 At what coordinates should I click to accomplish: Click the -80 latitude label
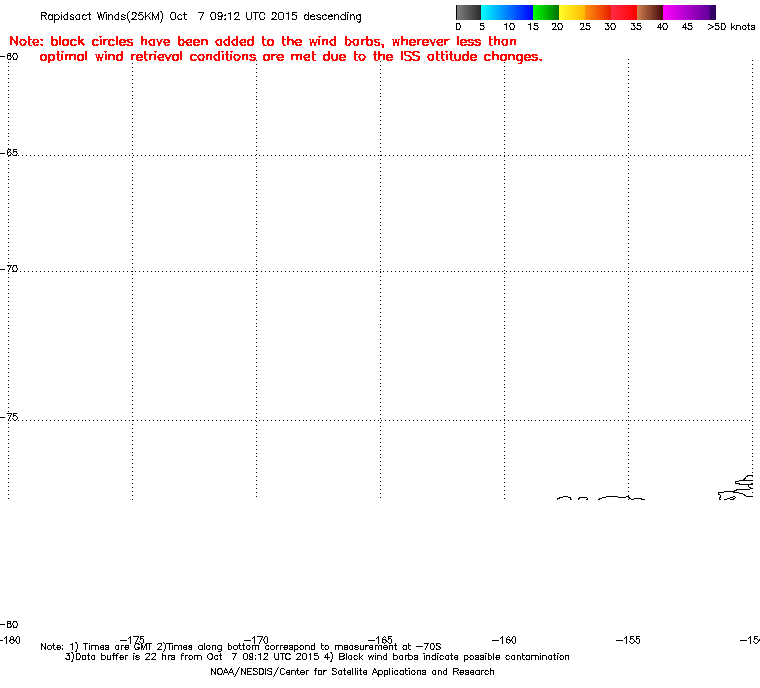point(11,624)
